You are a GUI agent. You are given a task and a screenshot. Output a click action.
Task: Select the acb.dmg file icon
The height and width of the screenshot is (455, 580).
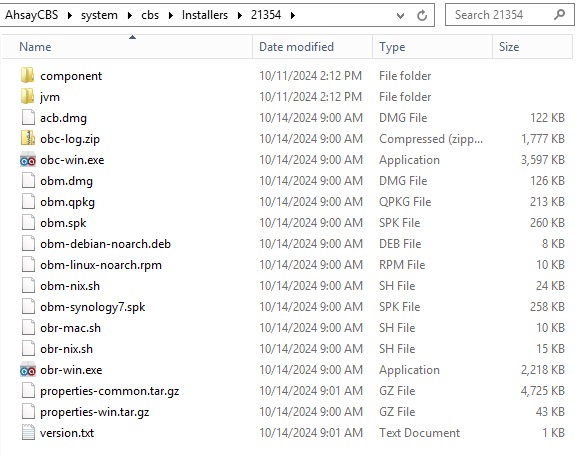28,118
